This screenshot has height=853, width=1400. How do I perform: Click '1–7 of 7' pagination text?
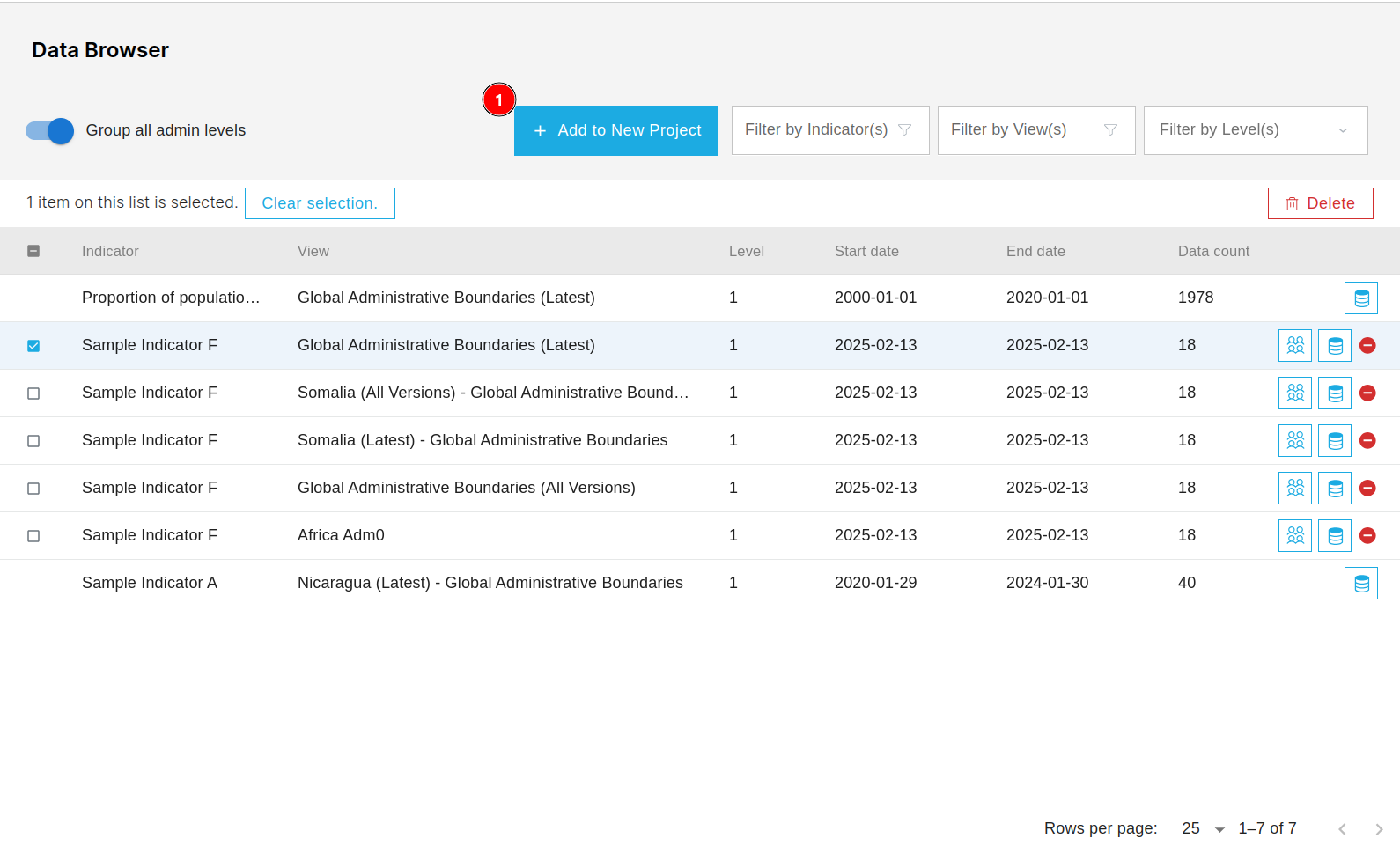point(1267,828)
